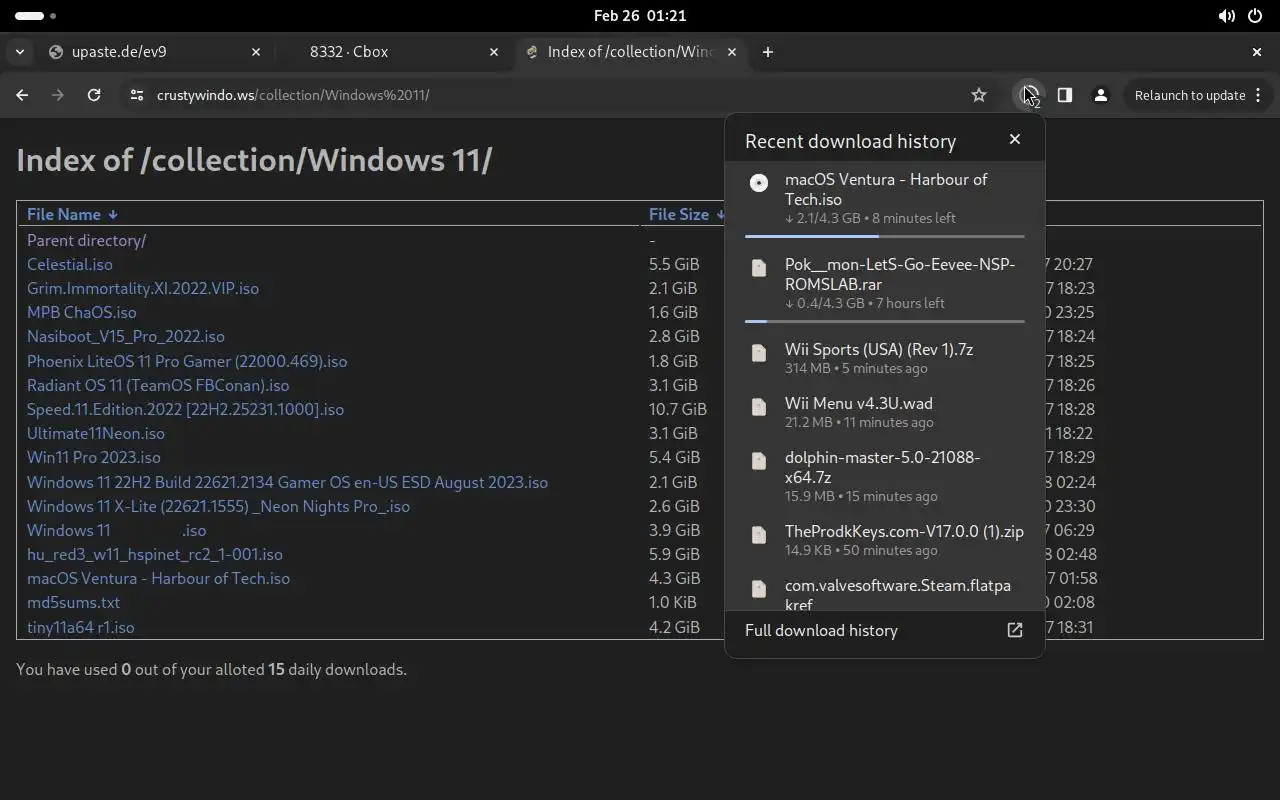Screen dimensions: 1280x800
Task: Open the macOS Ventura - Harbour of Tech.iso link
Action: 158,578
